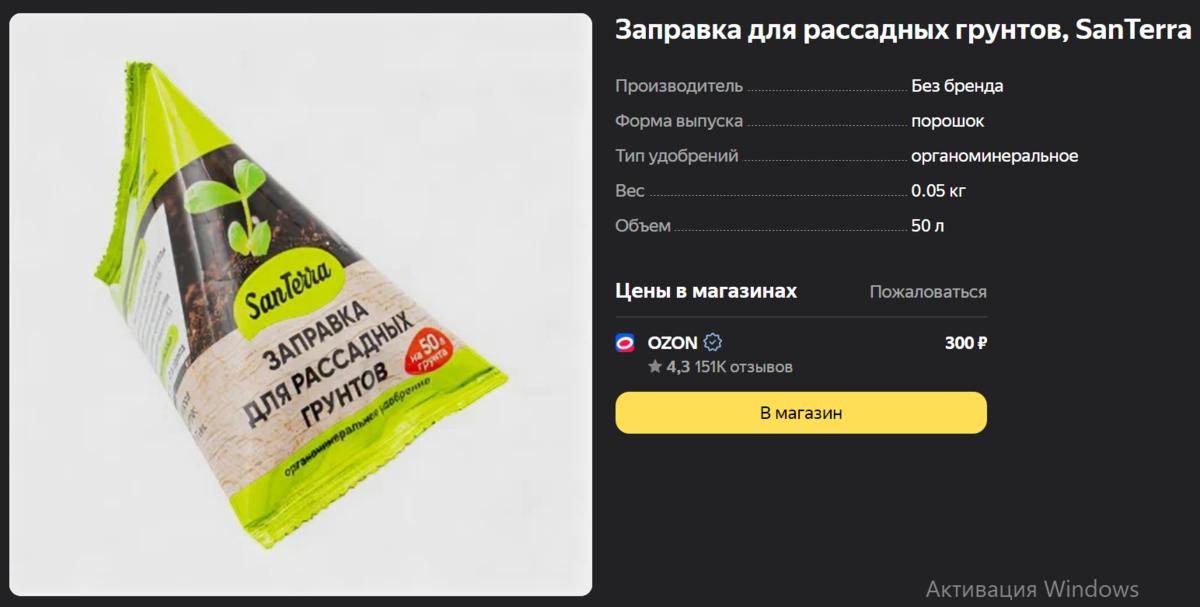The image size is (1200, 607).
Task: Click the OZON red-blue logo icon
Action: click(x=625, y=343)
